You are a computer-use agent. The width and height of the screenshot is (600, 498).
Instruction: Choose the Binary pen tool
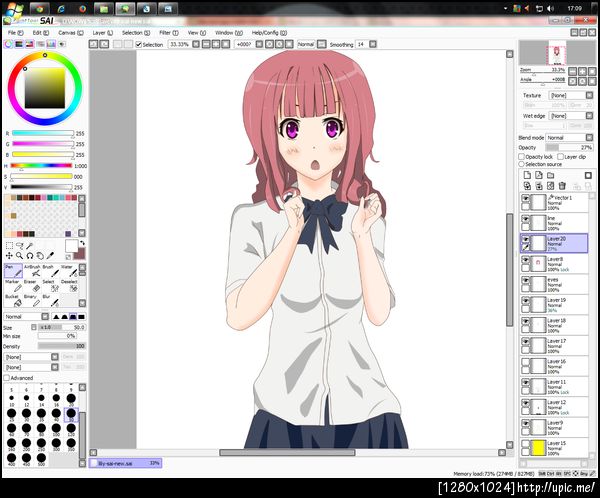[x=32, y=300]
